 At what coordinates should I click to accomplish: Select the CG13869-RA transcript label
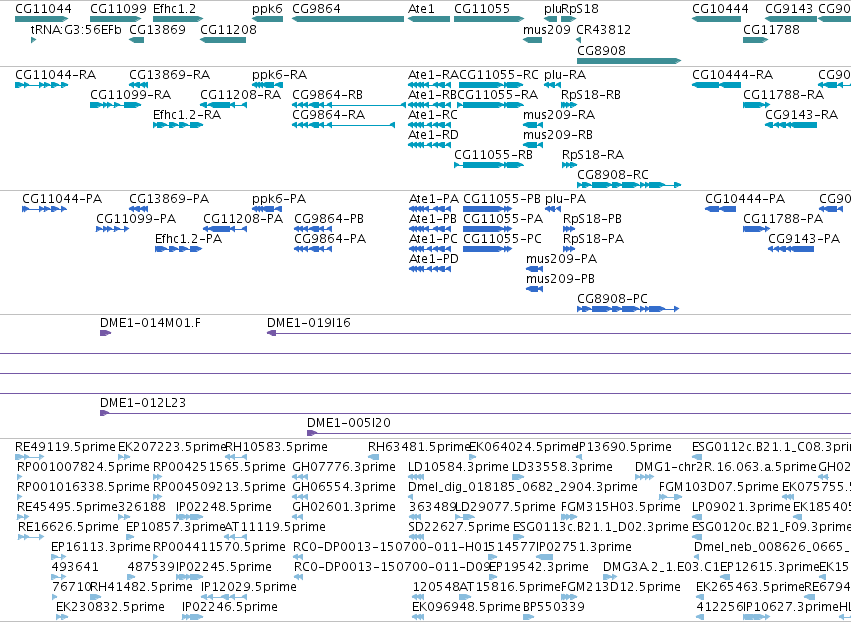pos(169,74)
